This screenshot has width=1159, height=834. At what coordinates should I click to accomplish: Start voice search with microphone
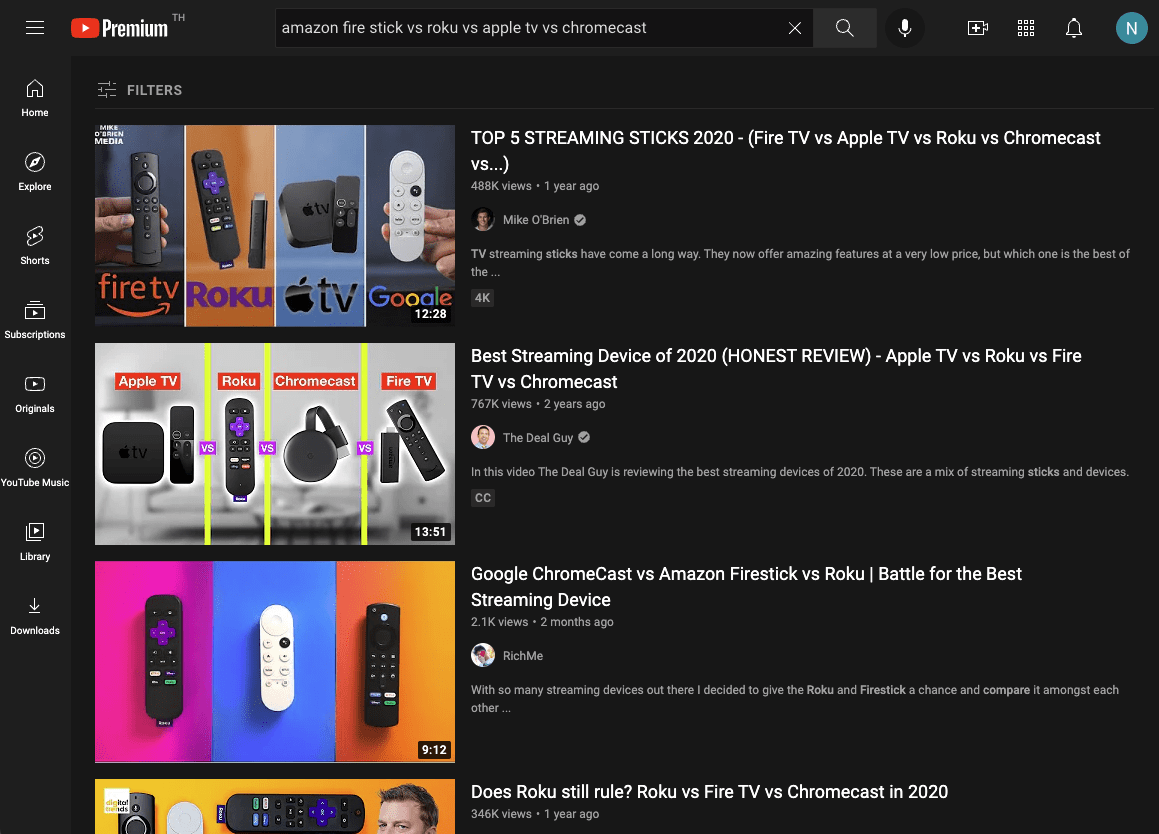905,28
